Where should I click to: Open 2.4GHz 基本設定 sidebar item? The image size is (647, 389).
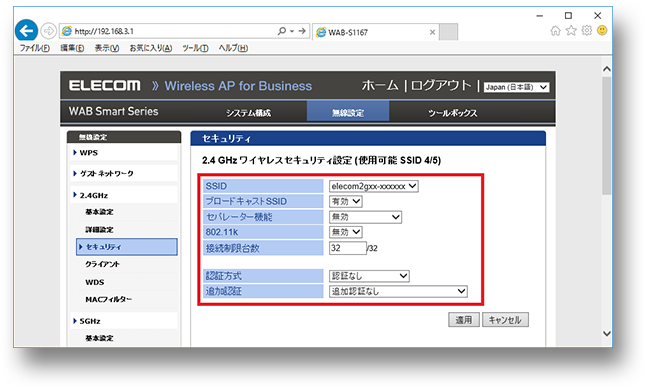click(99, 212)
